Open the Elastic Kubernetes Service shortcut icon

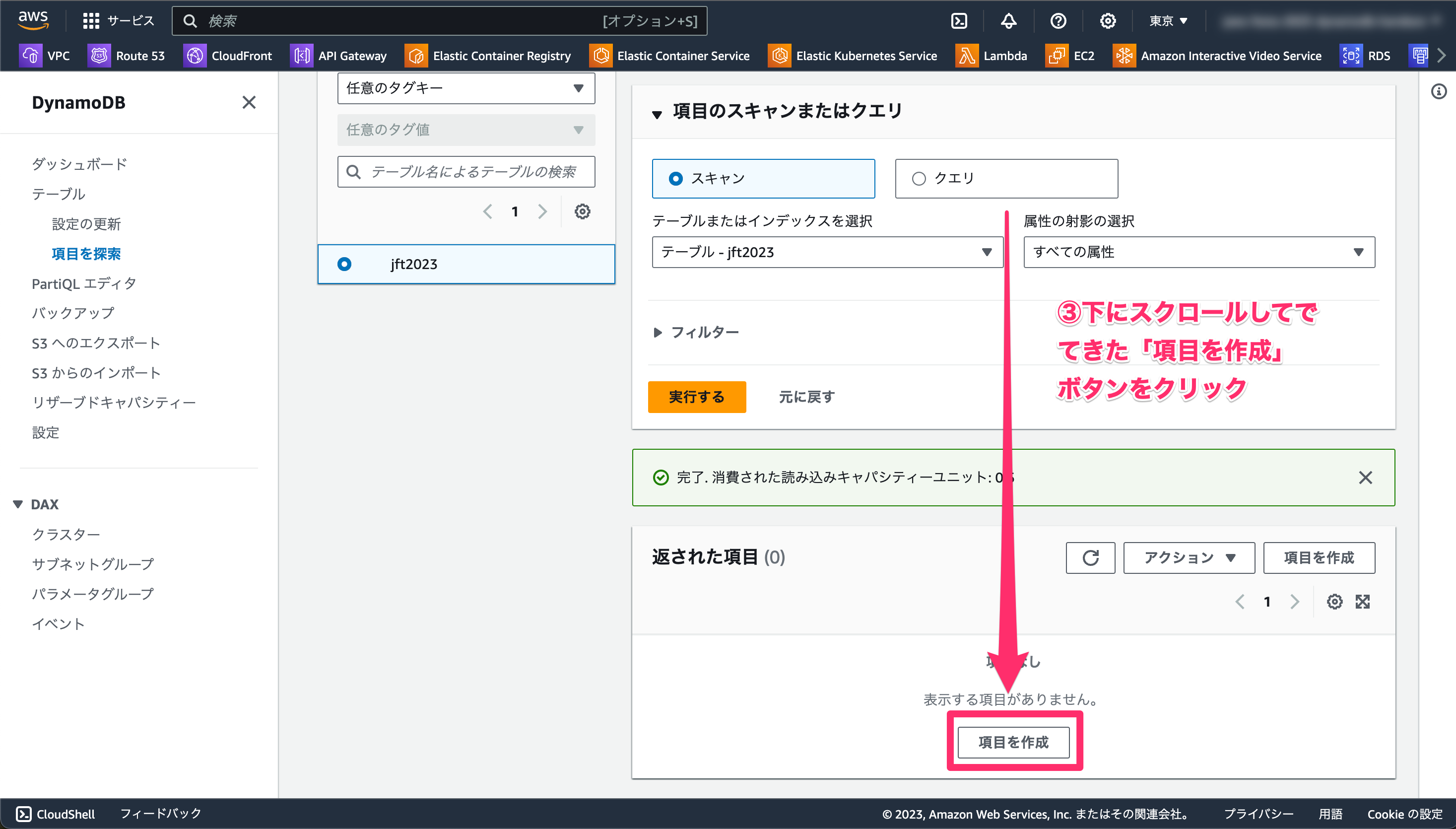pos(779,56)
